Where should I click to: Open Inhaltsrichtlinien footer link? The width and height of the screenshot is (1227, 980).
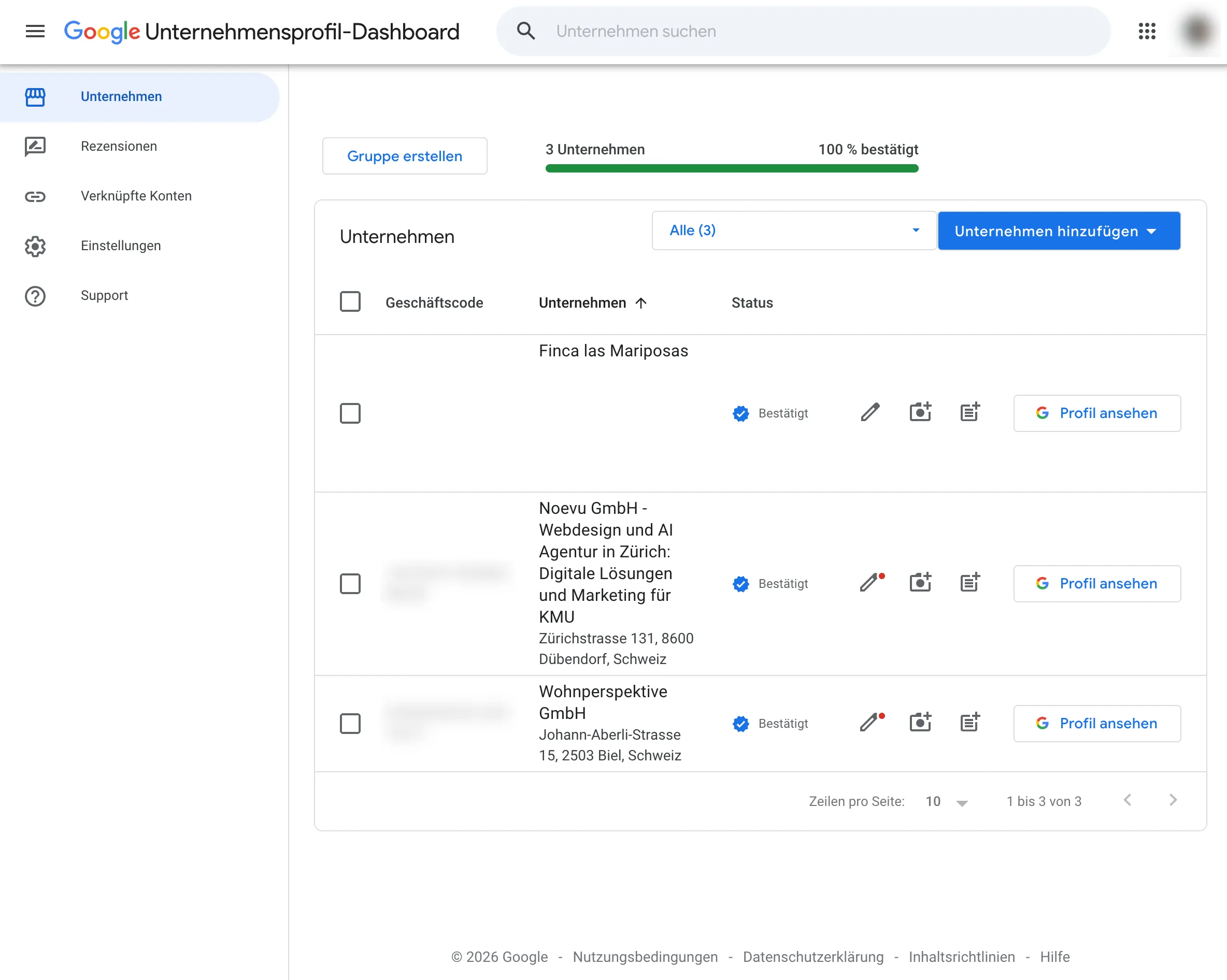(x=962, y=957)
